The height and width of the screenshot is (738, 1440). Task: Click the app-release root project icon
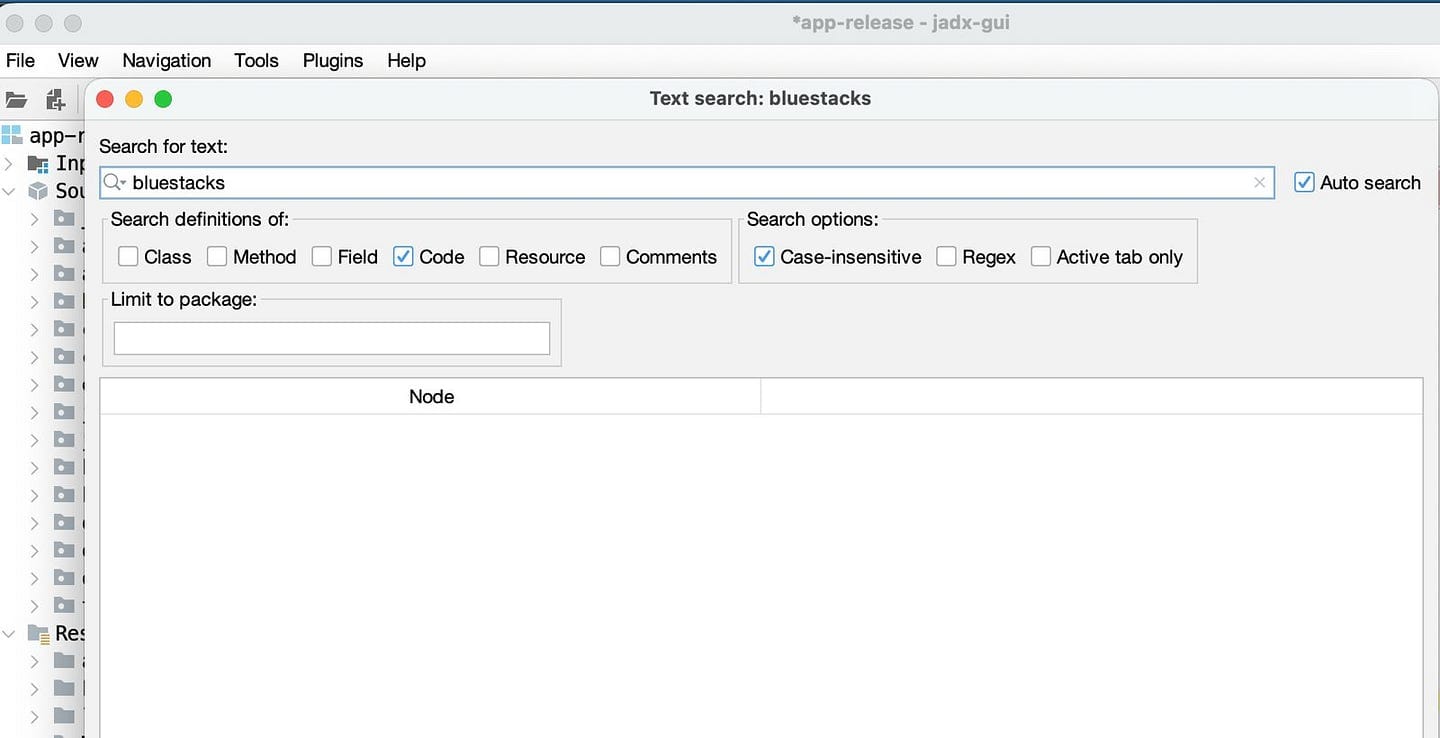[x=12, y=135]
